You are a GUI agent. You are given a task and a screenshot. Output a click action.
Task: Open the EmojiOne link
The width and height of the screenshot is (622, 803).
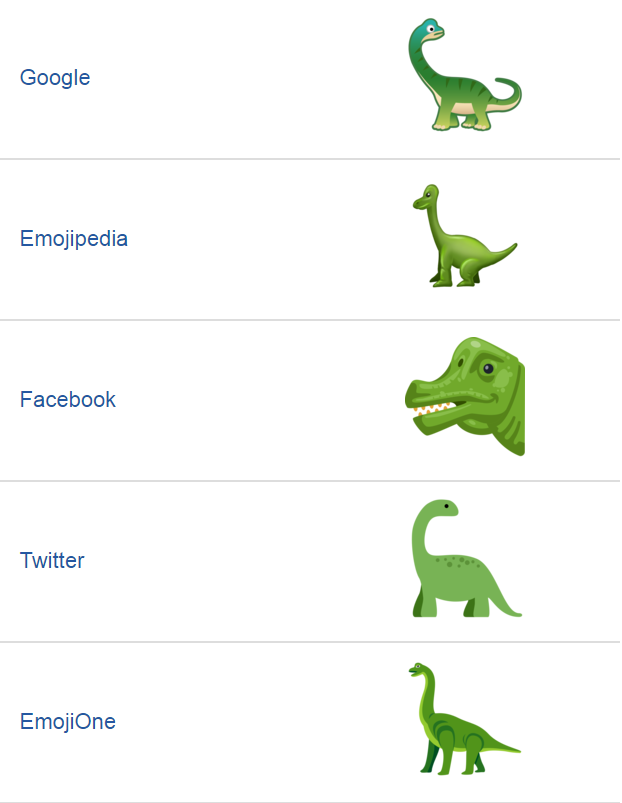pyautogui.click(x=68, y=722)
